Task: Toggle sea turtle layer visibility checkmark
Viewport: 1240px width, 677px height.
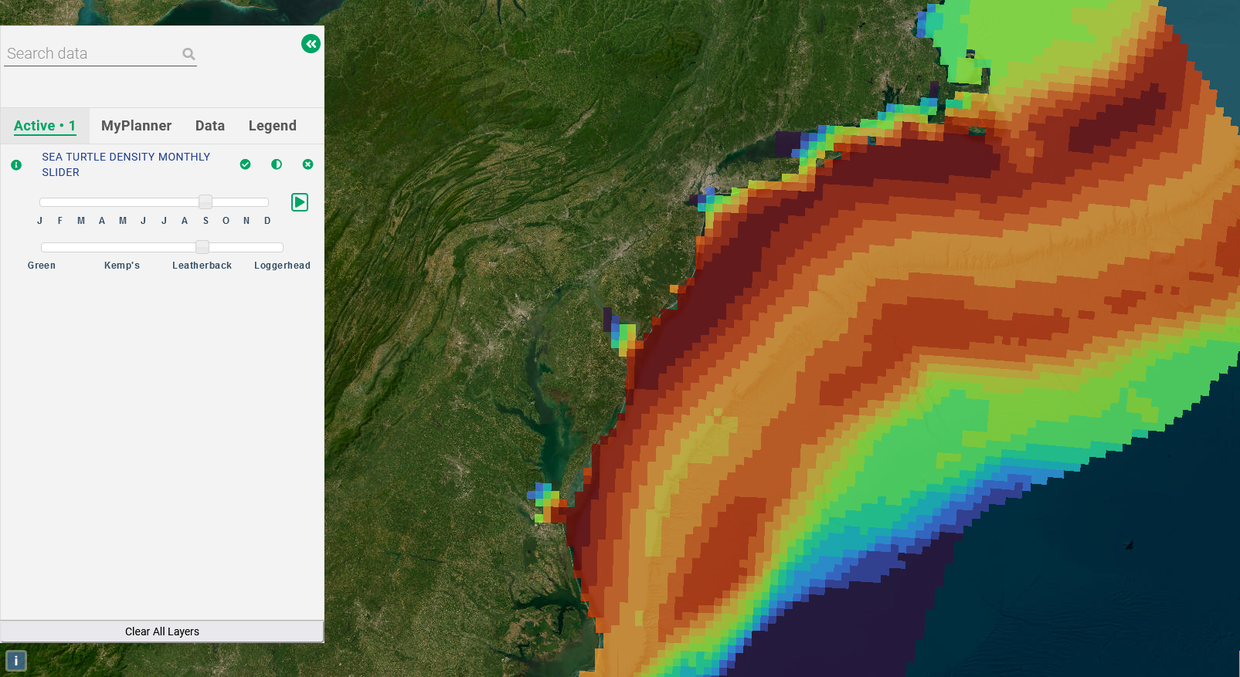Action: (x=245, y=164)
